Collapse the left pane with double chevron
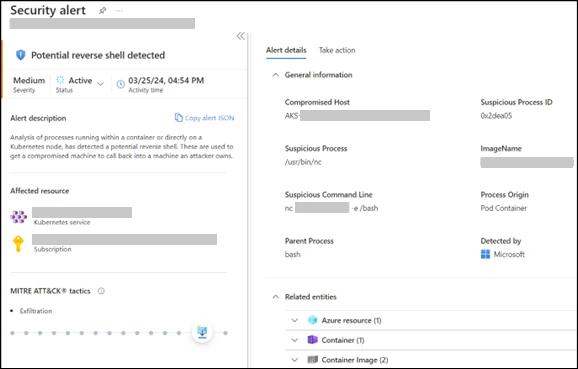 (240, 36)
